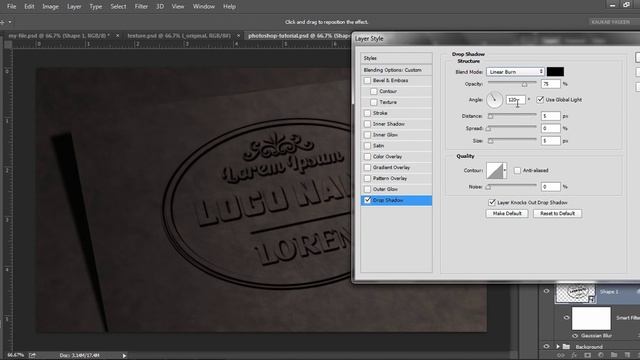Switch to the texture.psd tab
This screenshot has width=640, height=360.
(x=179, y=36)
